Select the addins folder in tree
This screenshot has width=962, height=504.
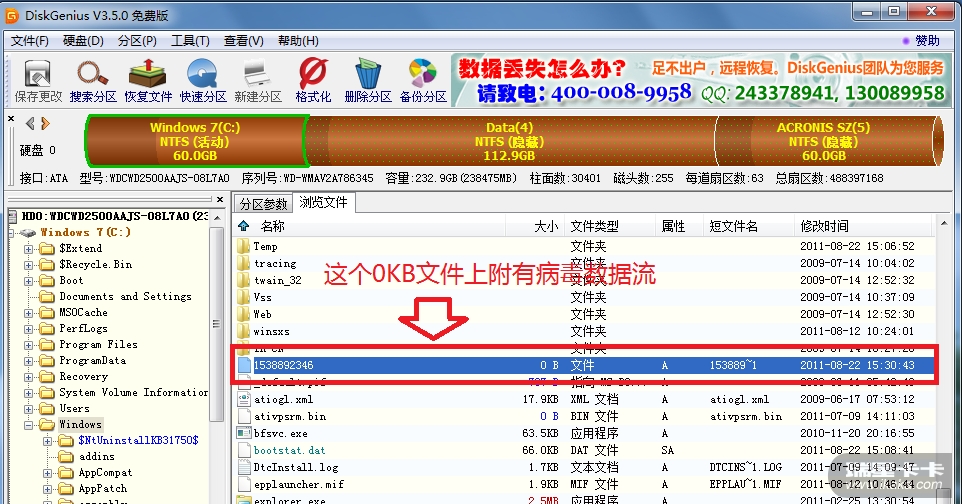pos(96,457)
